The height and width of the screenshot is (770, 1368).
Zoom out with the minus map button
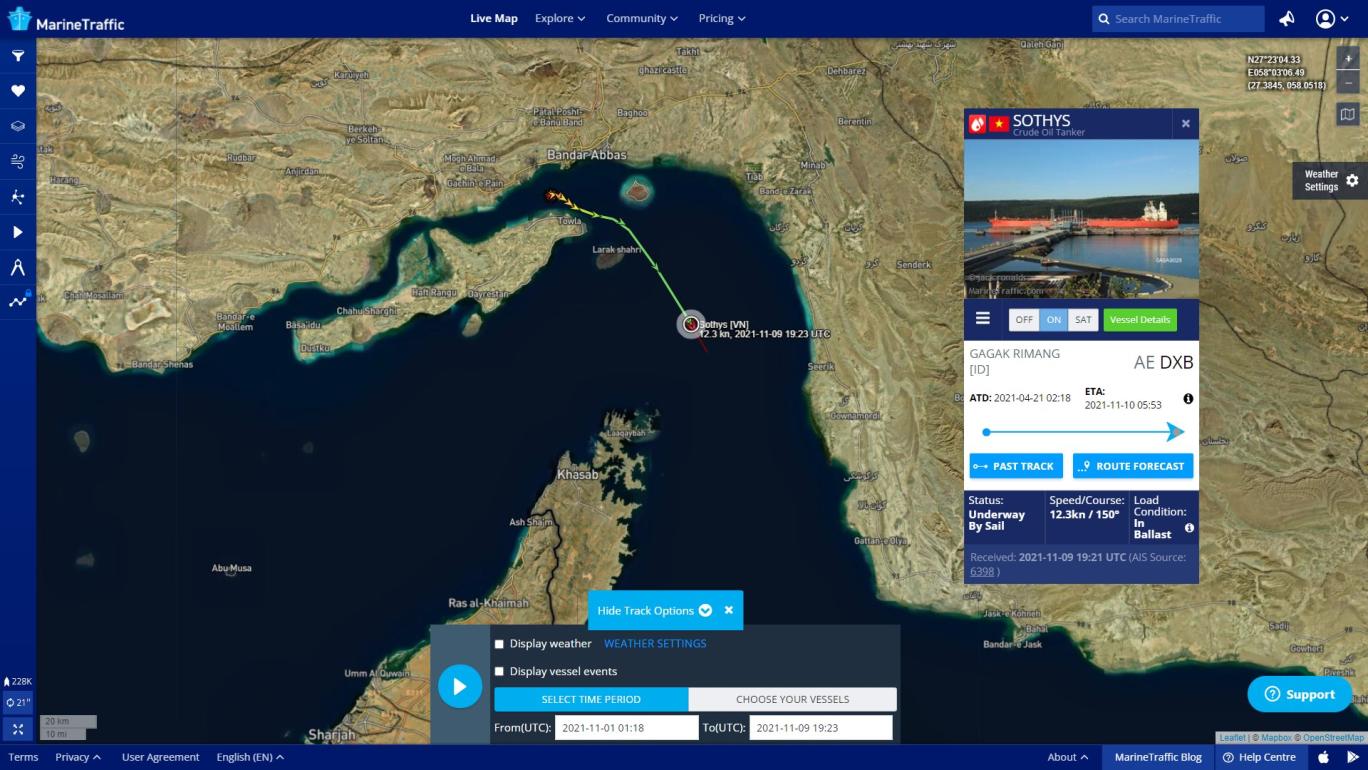click(x=1348, y=82)
